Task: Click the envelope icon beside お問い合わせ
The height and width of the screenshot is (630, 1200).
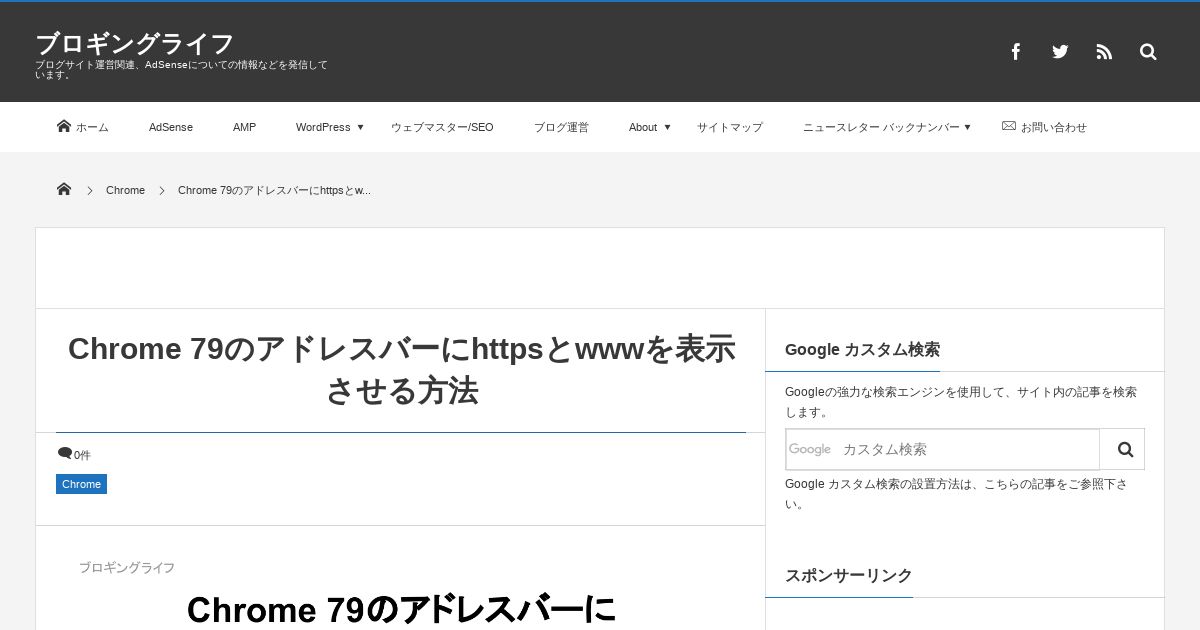Action: (x=1009, y=126)
